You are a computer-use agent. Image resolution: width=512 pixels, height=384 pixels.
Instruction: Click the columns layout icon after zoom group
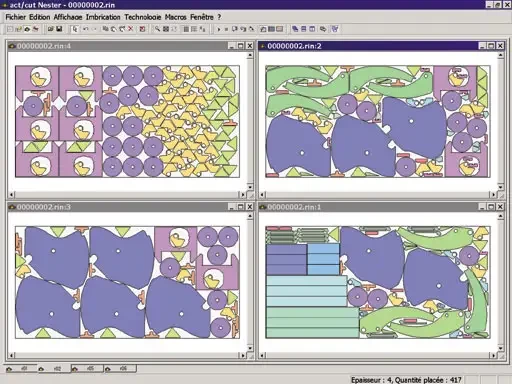186,29
